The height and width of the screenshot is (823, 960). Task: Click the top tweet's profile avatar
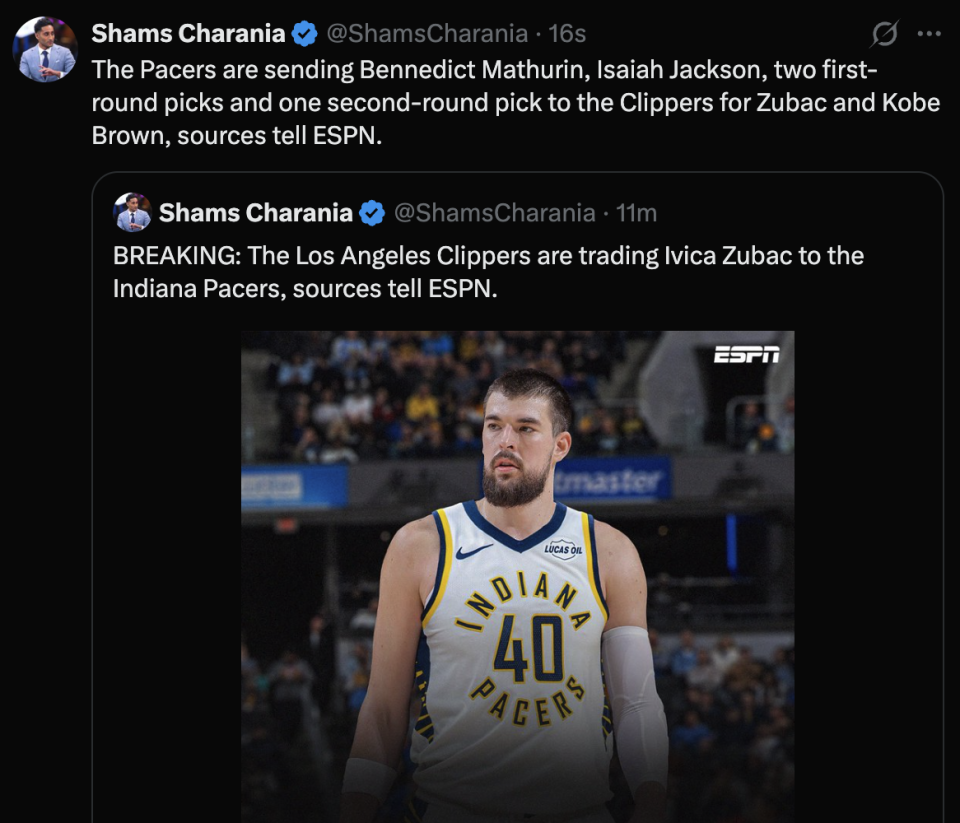tap(45, 49)
